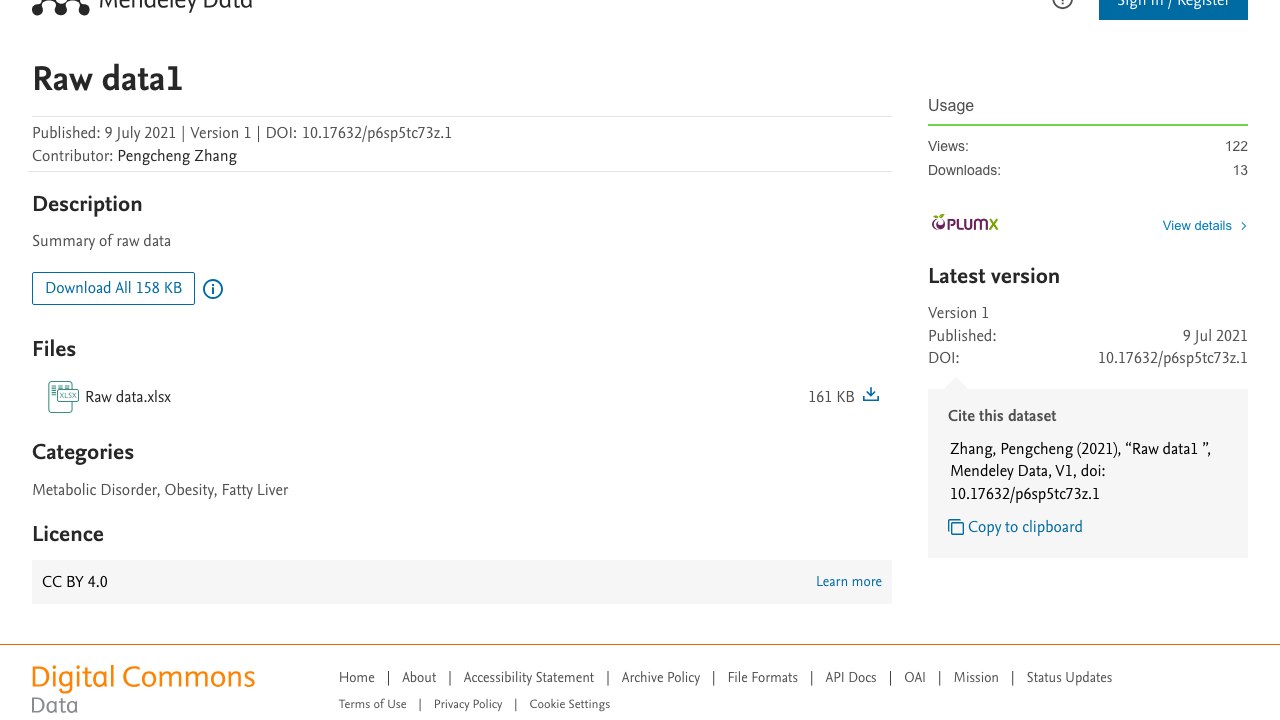The height and width of the screenshot is (720, 1280).
Task: Open the Privacy Policy link
Action: coord(468,704)
